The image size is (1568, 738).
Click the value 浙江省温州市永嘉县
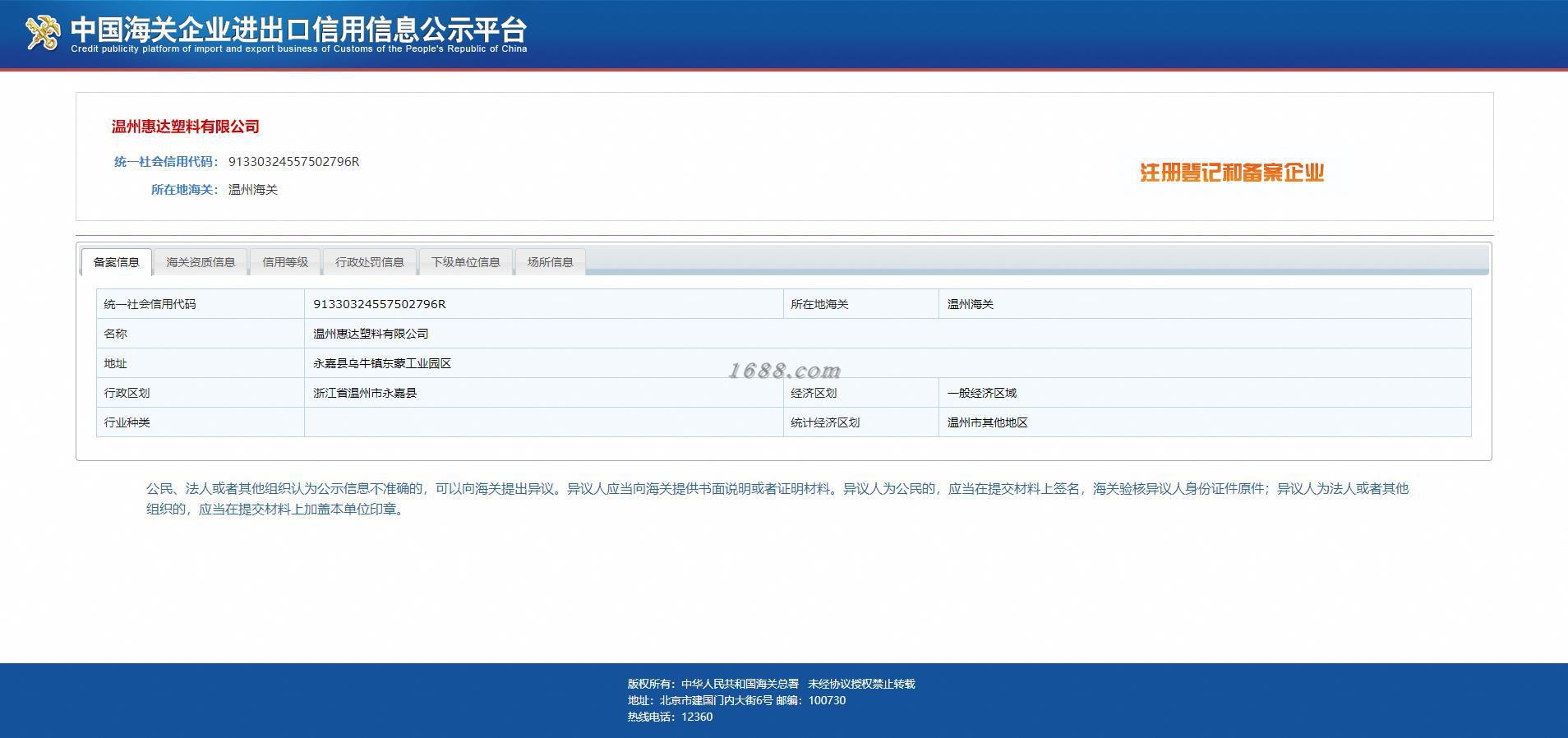365,393
